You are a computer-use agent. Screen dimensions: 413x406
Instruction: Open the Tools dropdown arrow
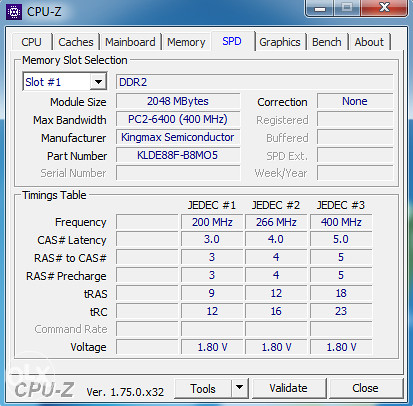239,388
